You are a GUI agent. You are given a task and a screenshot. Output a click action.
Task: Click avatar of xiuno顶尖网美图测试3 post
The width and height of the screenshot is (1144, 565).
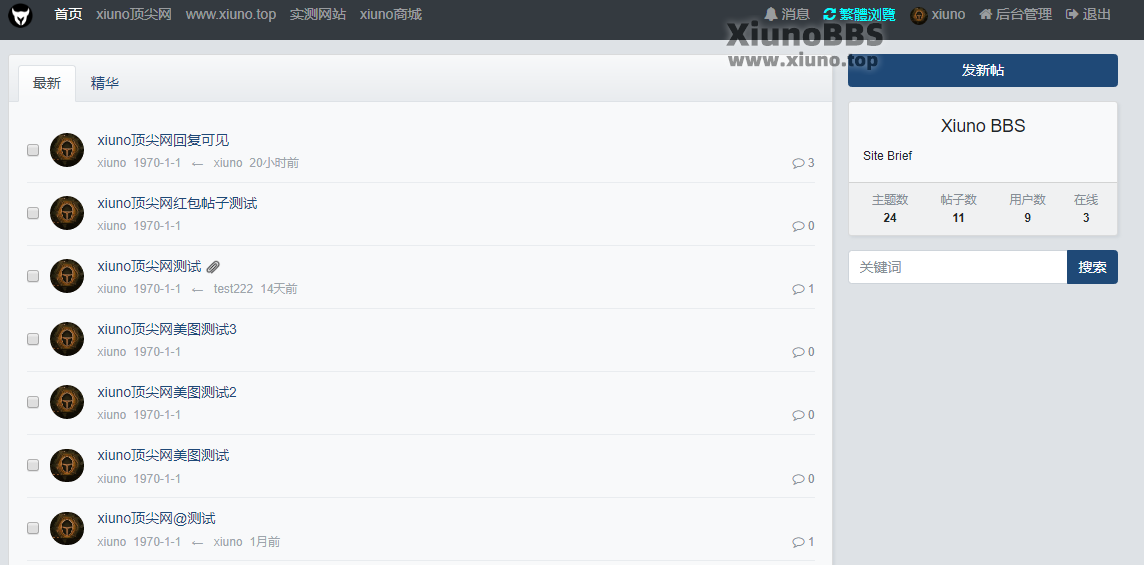[66, 339]
